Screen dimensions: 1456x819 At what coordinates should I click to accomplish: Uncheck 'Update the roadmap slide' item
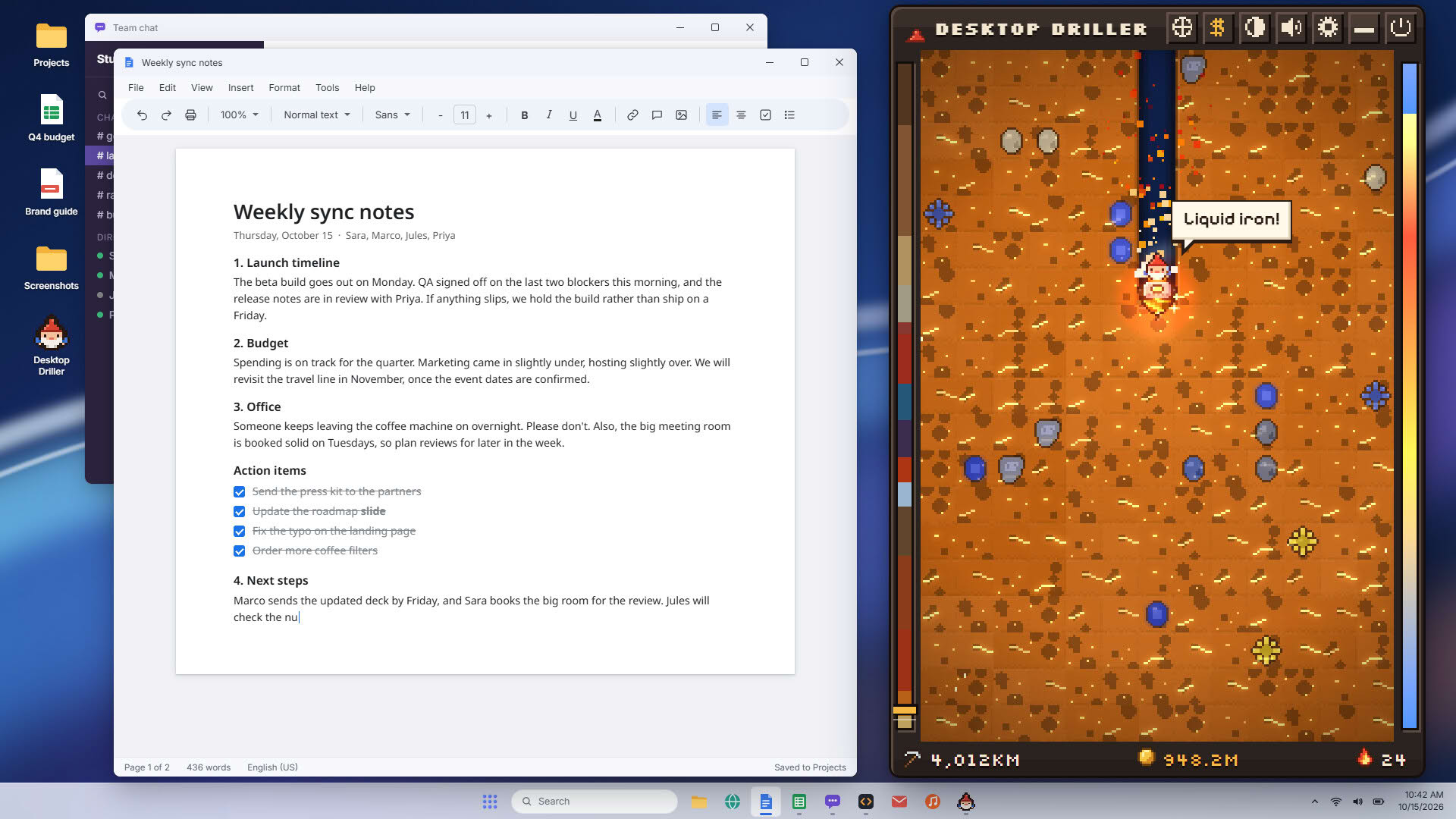coord(240,512)
